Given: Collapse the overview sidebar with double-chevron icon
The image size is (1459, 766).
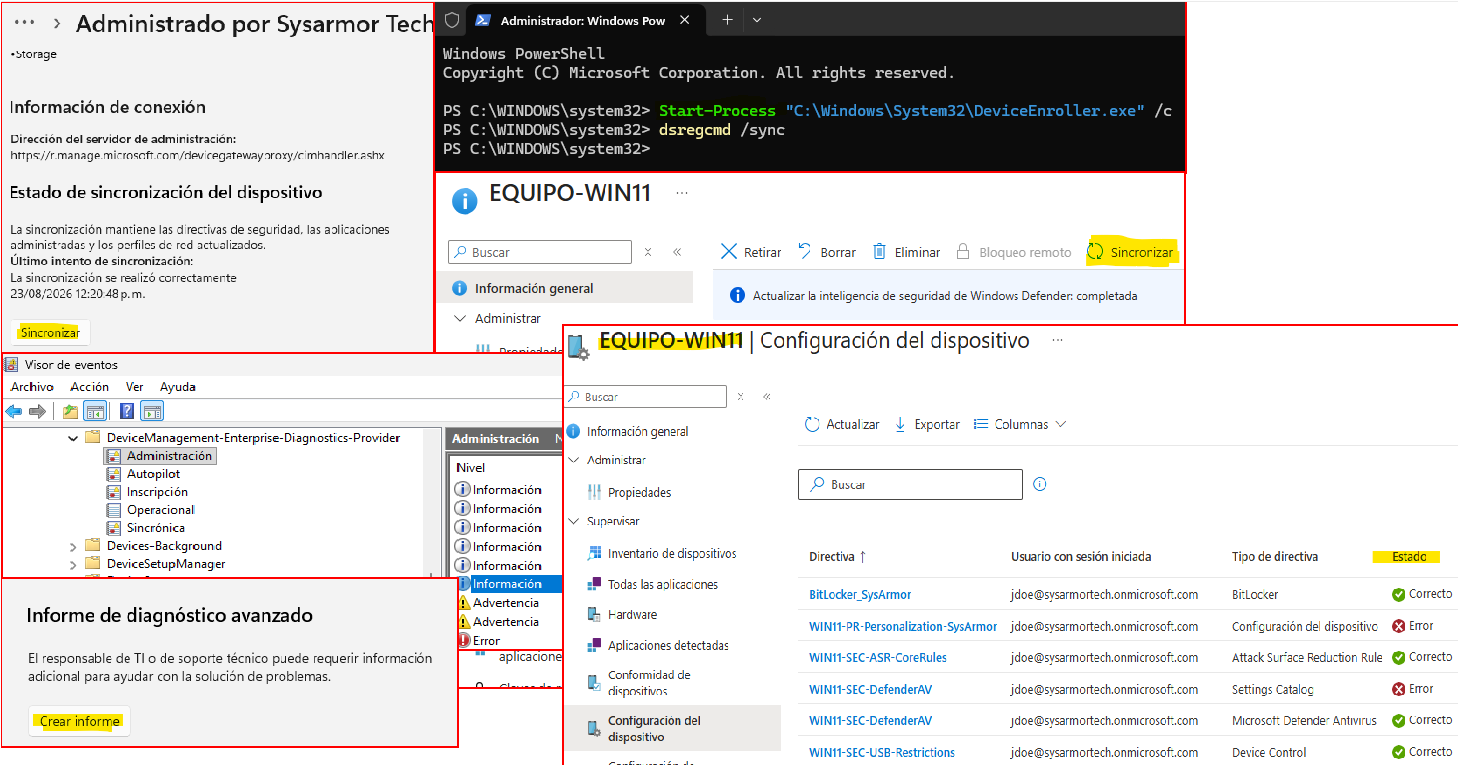Looking at the screenshot, I should (677, 253).
